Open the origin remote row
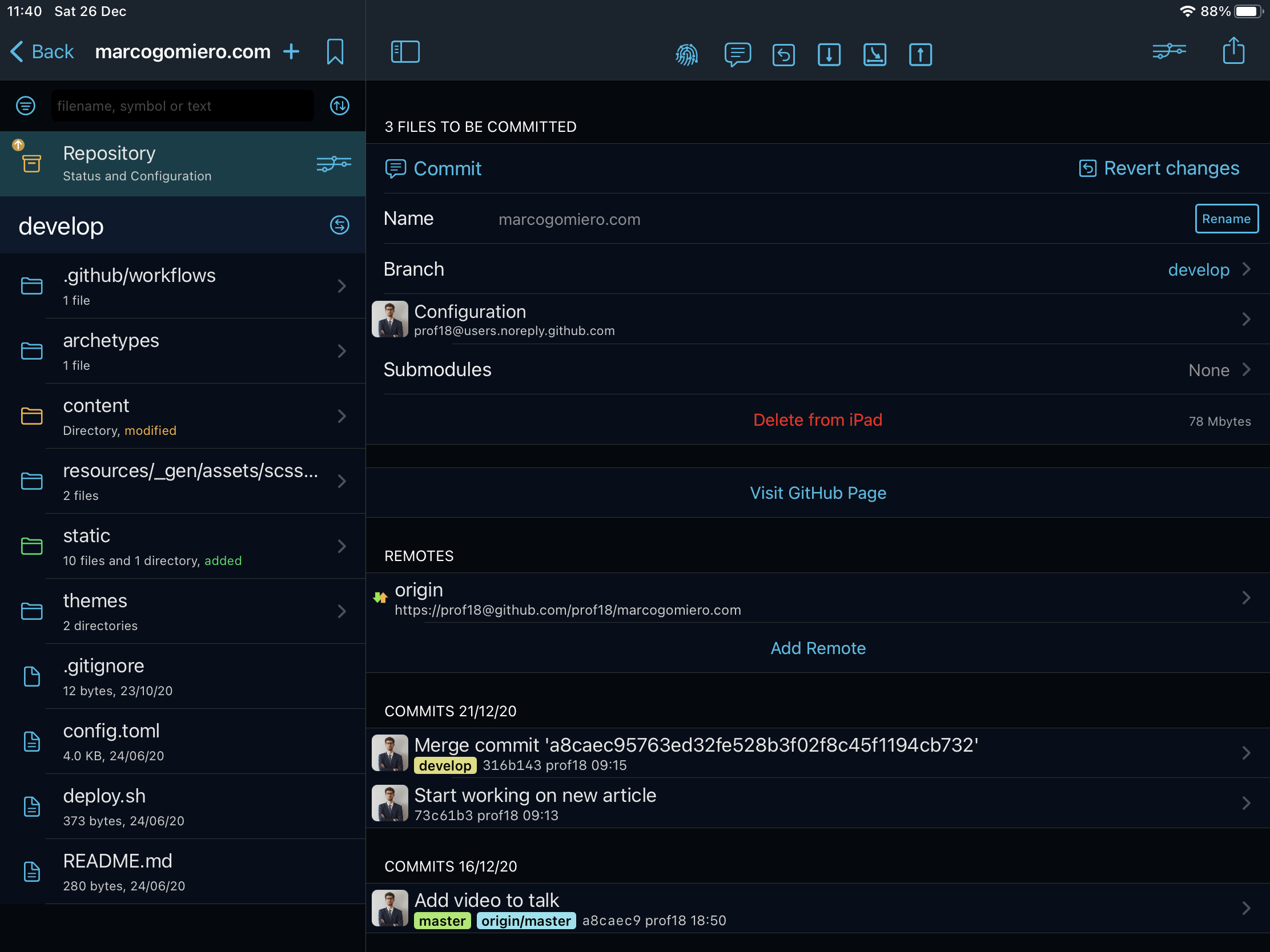 click(818, 598)
